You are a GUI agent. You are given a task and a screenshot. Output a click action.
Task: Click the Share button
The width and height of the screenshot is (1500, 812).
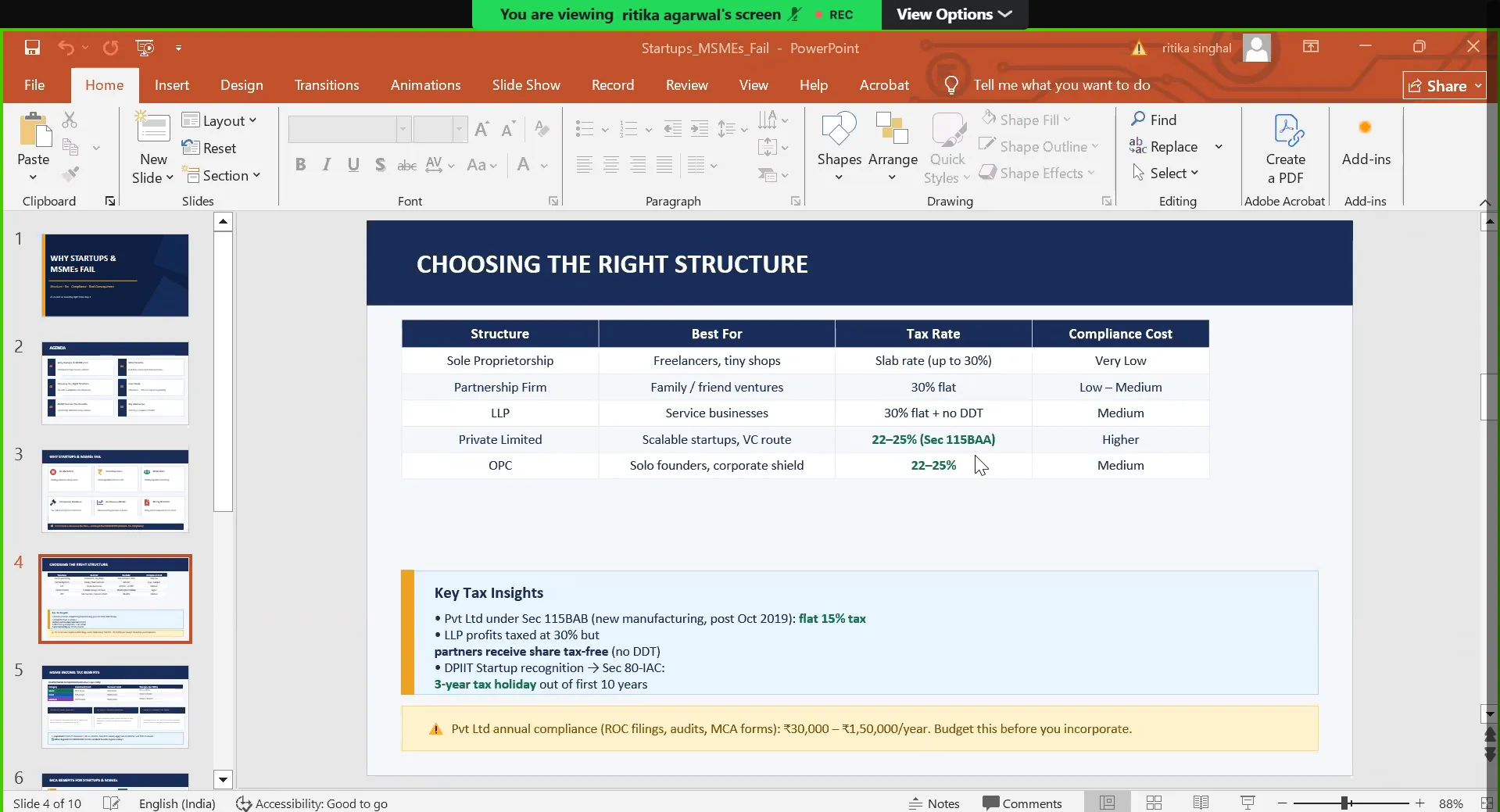point(1444,86)
